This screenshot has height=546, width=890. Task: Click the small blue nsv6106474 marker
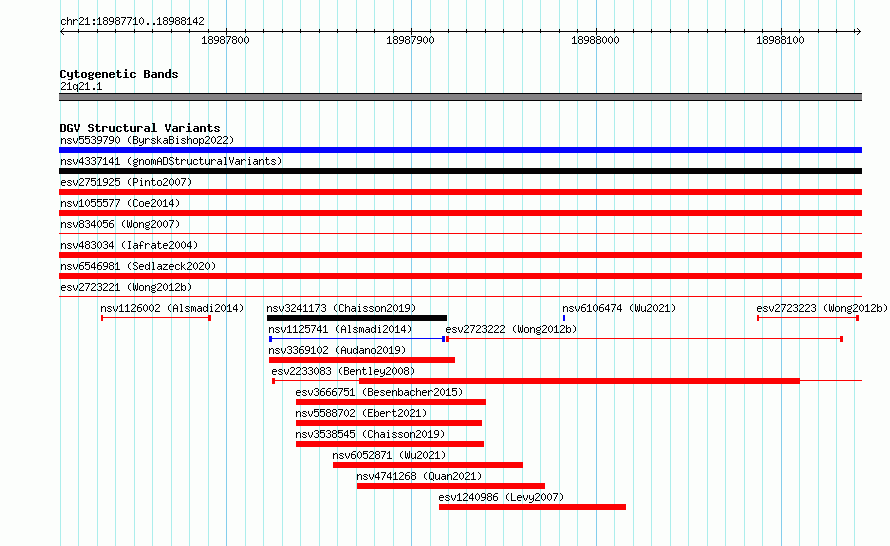[564, 318]
